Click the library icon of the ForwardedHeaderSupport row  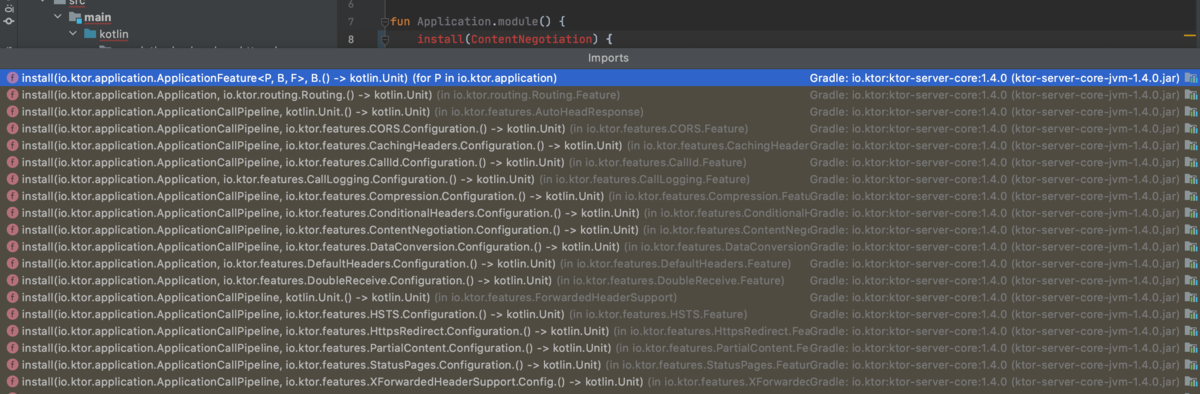coord(1191,297)
